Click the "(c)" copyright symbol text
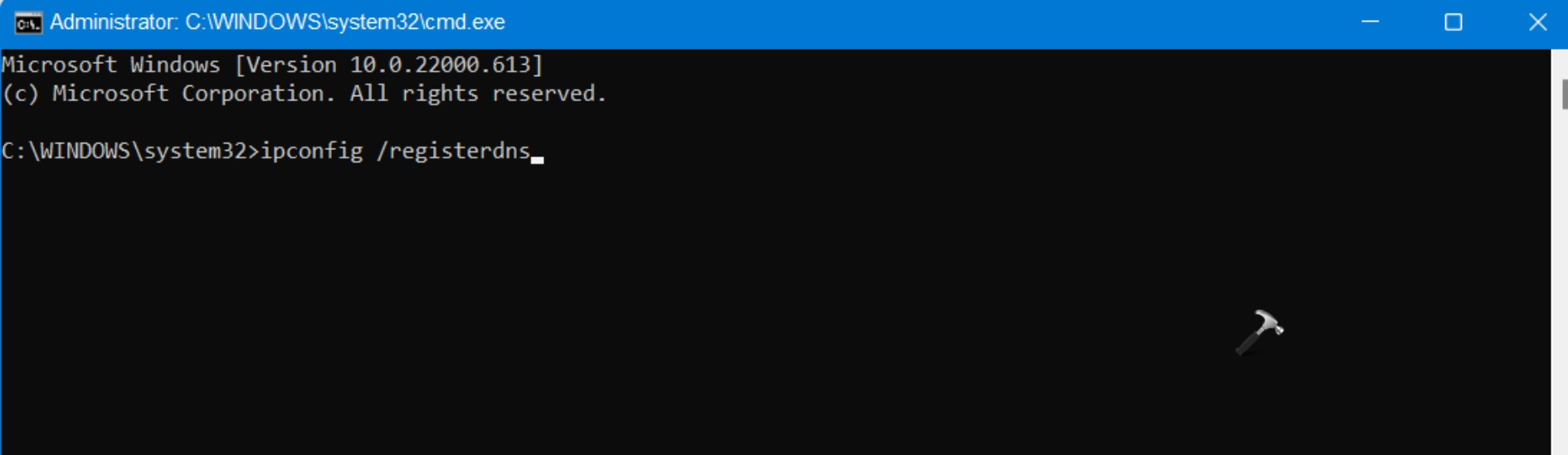 (21, 94)
